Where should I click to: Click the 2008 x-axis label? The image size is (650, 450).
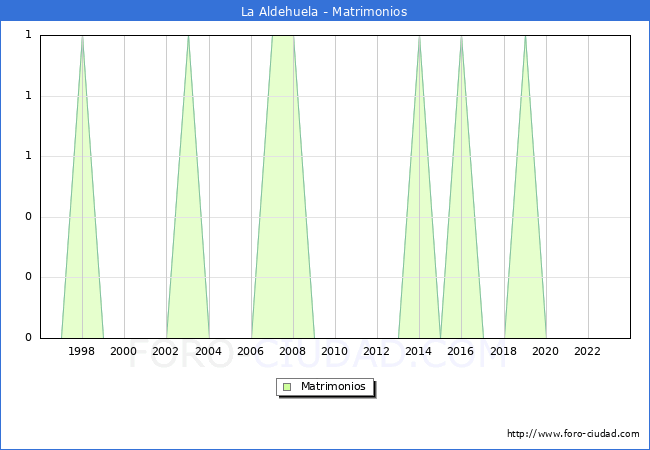pos(292,351)
